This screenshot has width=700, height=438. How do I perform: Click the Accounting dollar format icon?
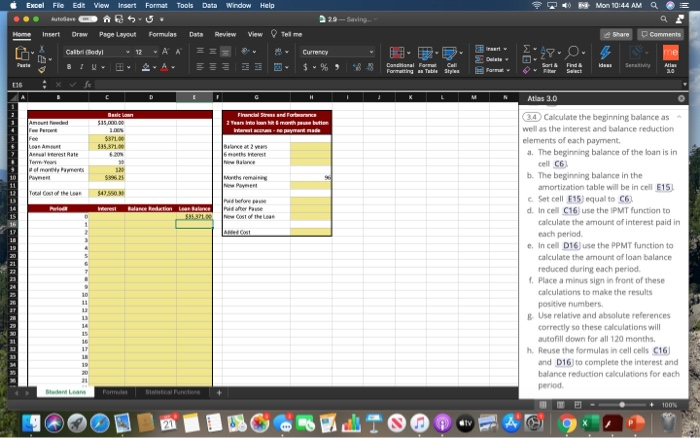305,67
